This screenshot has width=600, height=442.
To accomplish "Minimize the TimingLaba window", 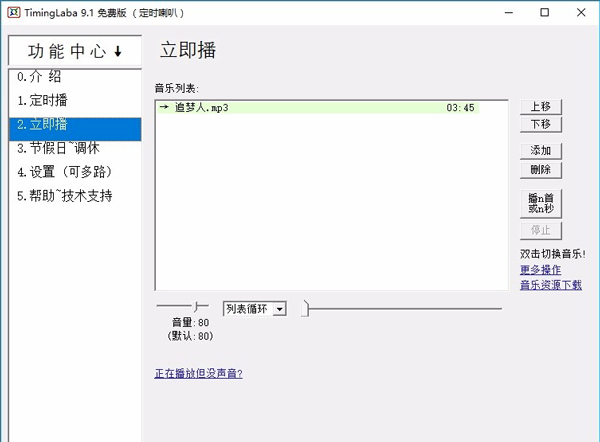I will pyautogui.click(x=509, y=13).
